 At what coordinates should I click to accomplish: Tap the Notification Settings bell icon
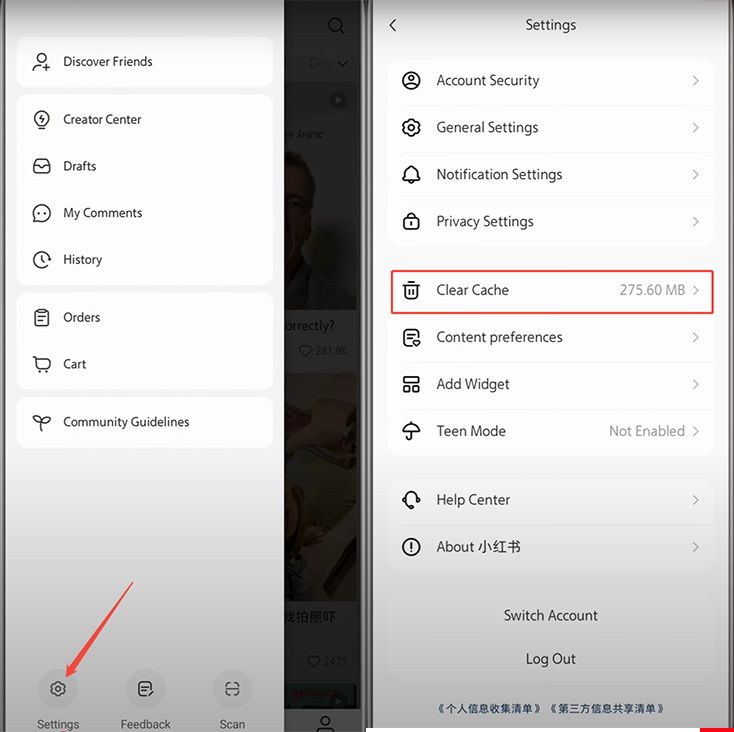tap(411, 175)
